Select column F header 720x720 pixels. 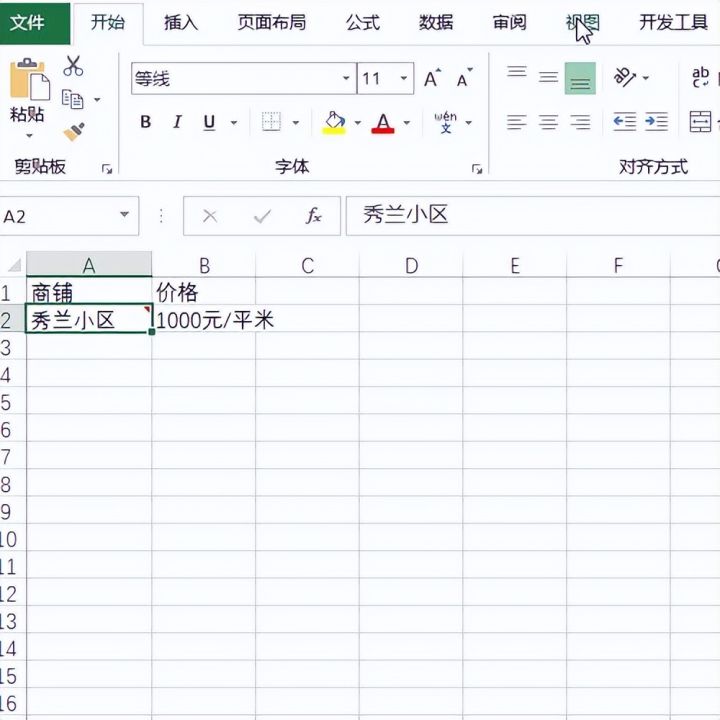pos(619,265)
